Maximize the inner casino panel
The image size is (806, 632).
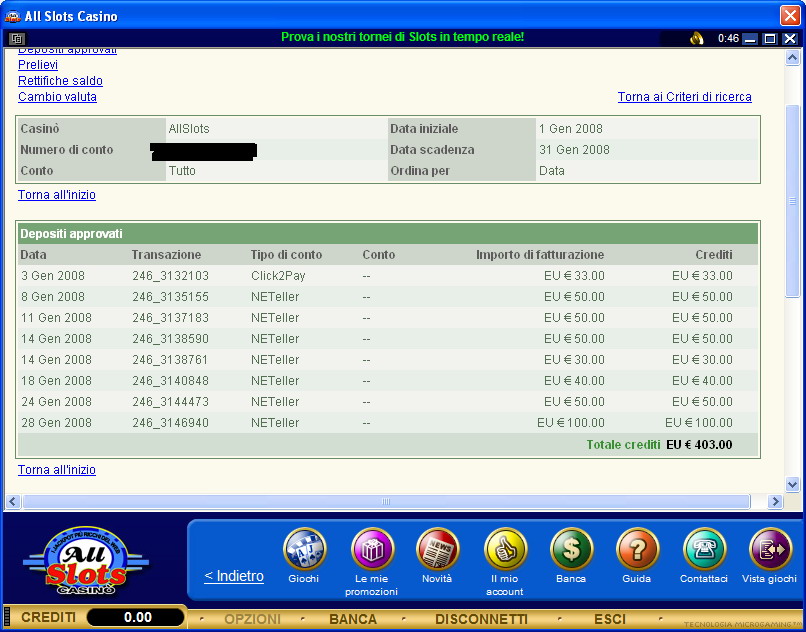point(770,39)
